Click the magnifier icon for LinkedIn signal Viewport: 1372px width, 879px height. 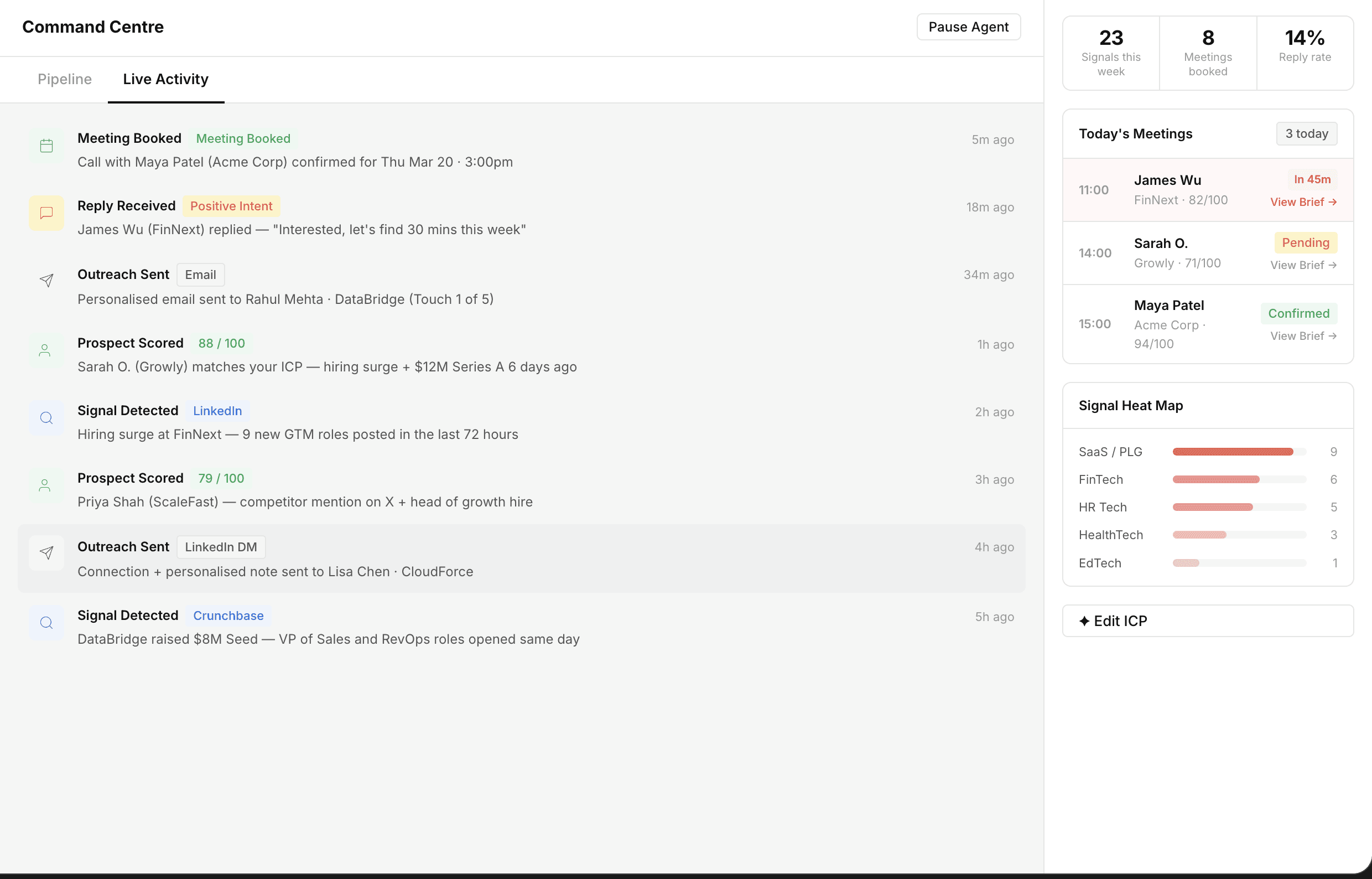coord(46,418)
